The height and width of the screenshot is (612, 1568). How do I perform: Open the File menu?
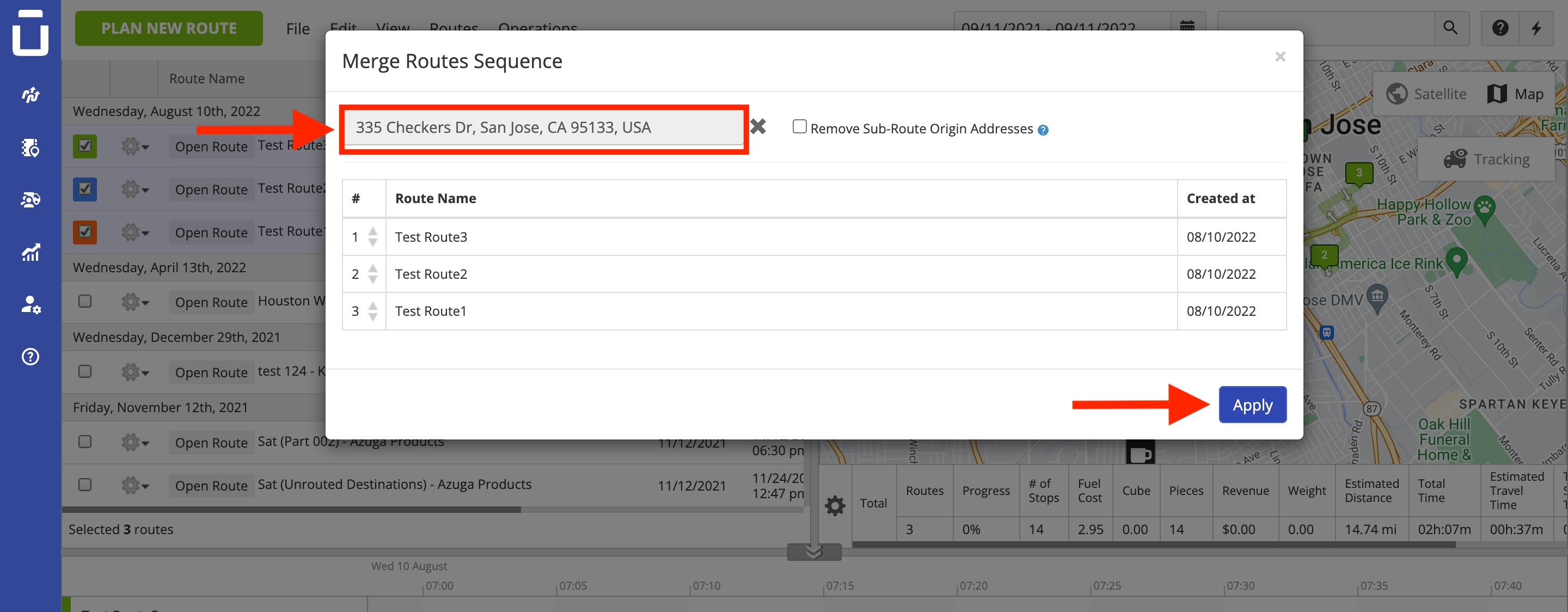click(x=298, y=29)
